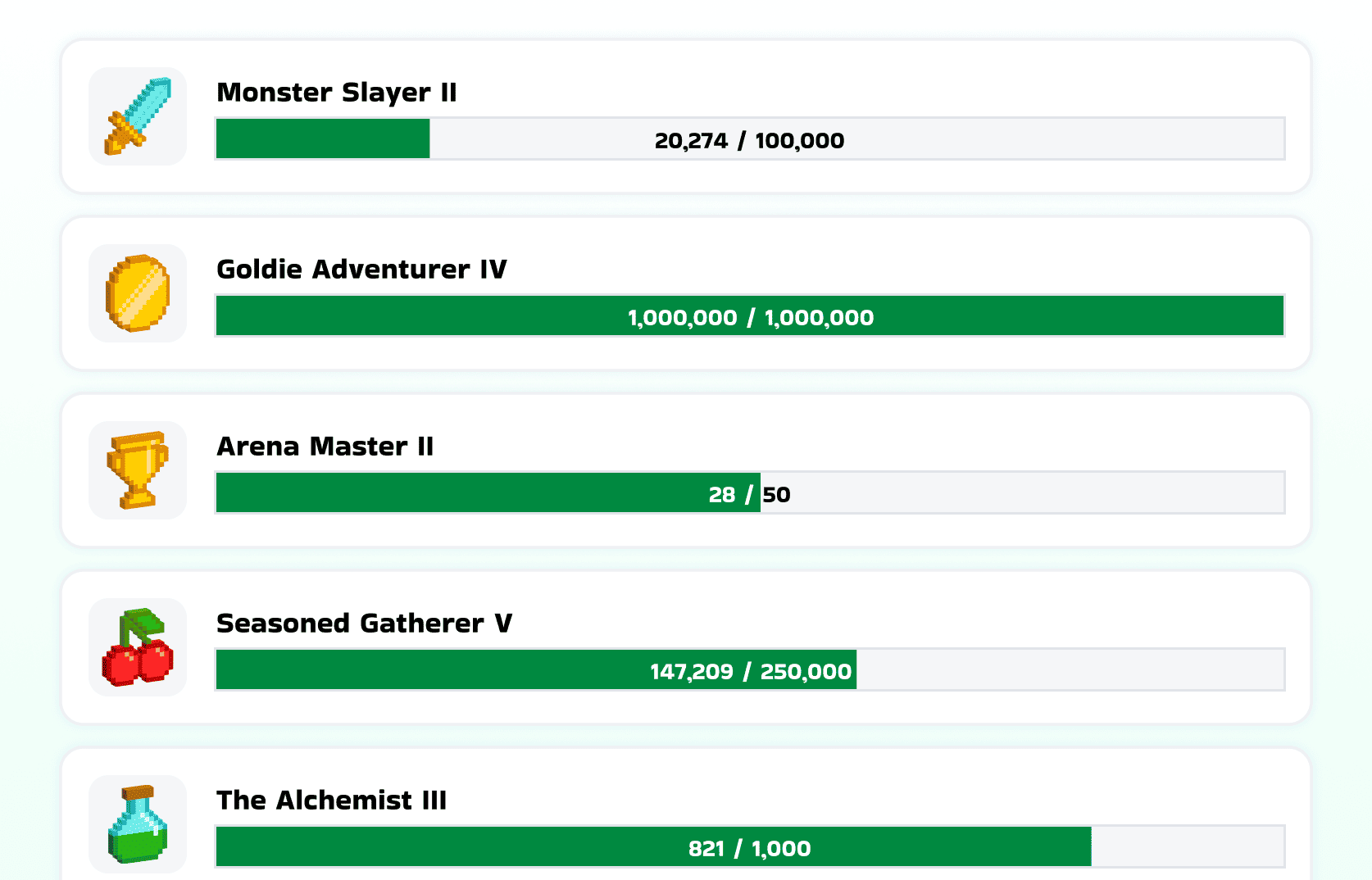Click the cherries icon beside Seasoned Gatherer V

pos(137,646)
